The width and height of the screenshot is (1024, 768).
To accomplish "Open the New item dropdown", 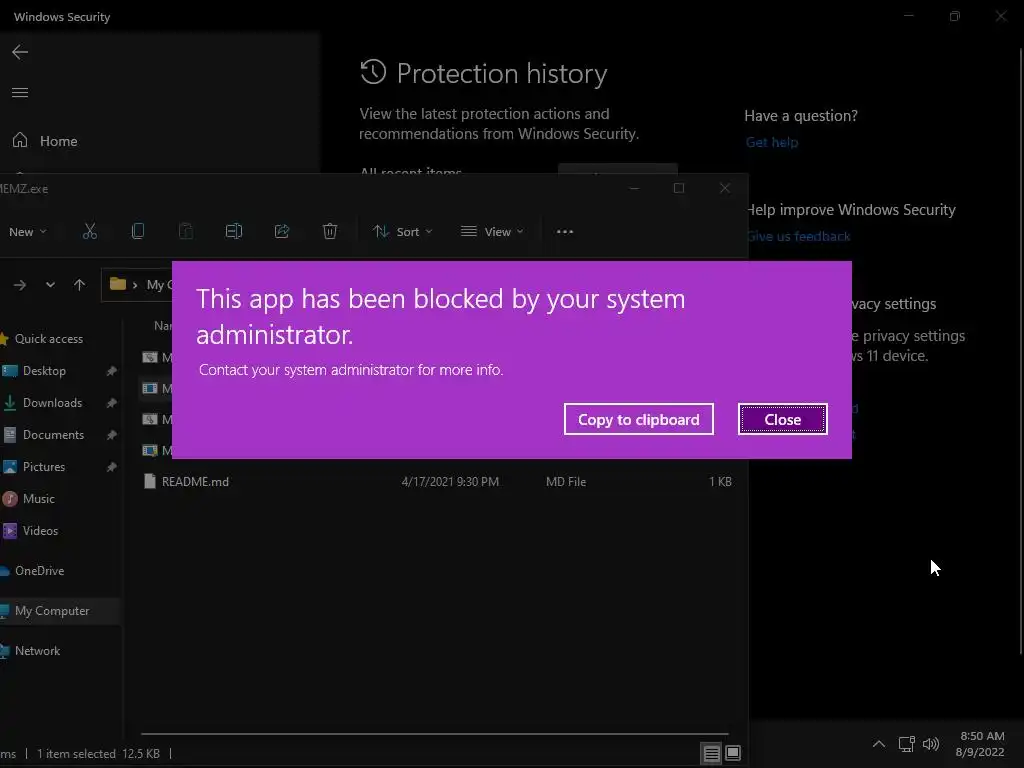I will pyautogui.click(x=27, y=231).
